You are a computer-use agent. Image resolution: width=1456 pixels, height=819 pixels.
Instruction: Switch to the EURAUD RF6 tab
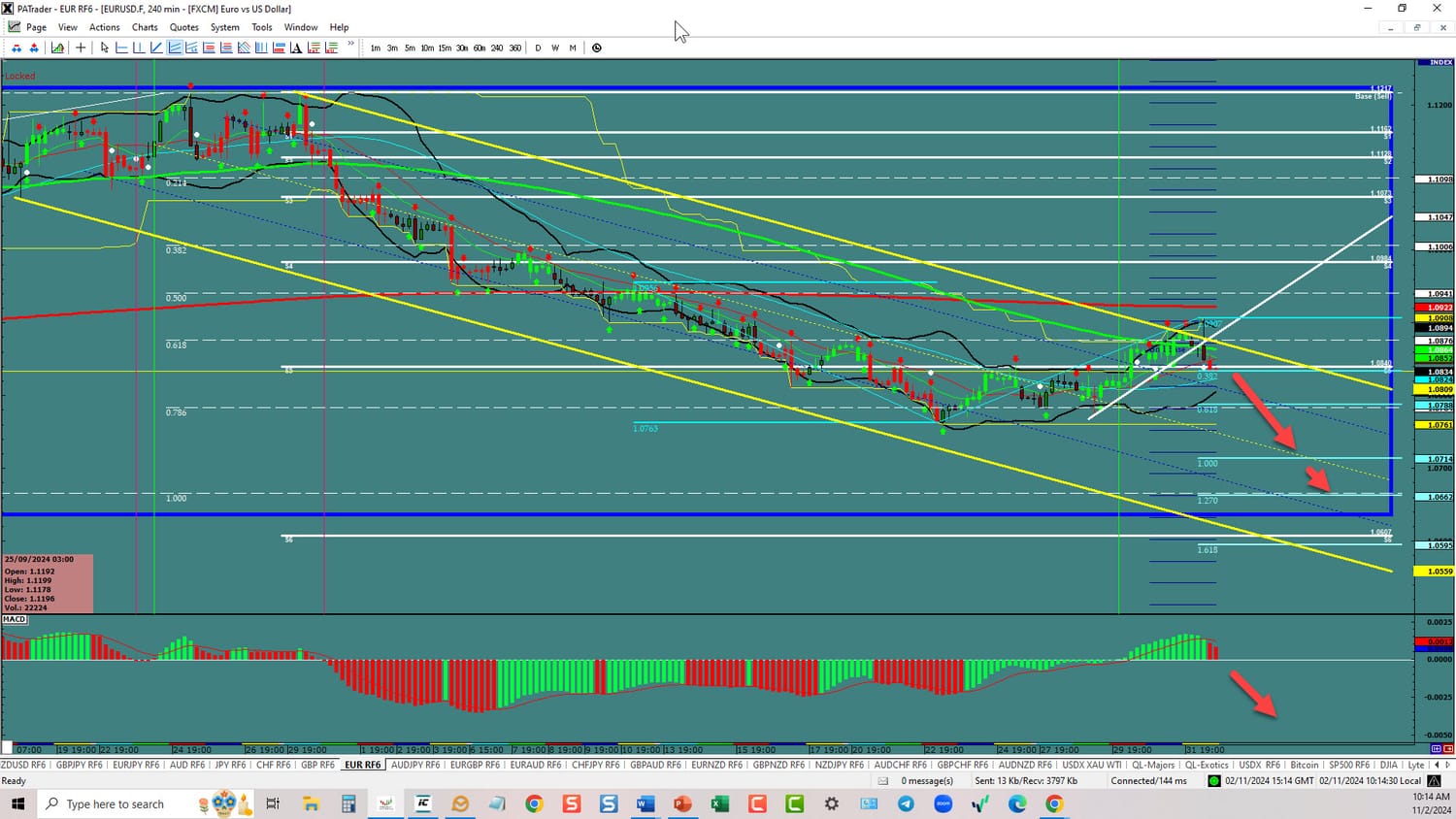536,765
